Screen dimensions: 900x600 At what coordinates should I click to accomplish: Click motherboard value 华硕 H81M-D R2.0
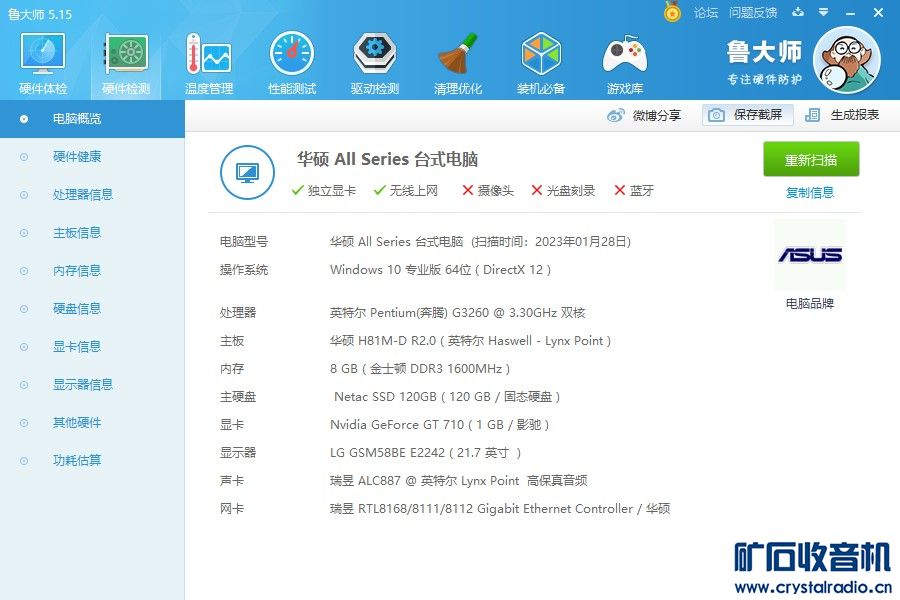coord(470,341)
